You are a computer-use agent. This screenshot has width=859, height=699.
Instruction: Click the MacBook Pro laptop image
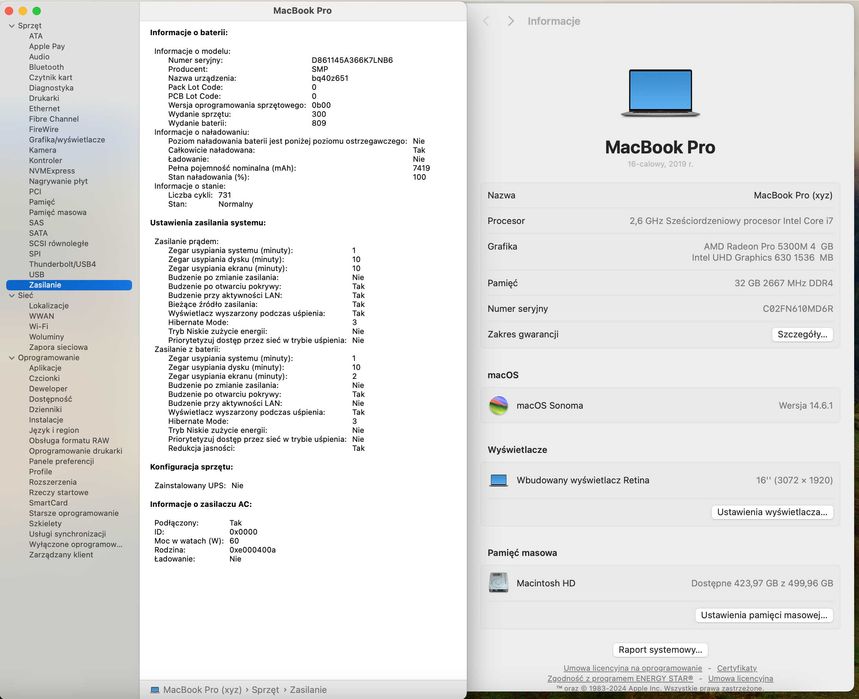[660, 93]
